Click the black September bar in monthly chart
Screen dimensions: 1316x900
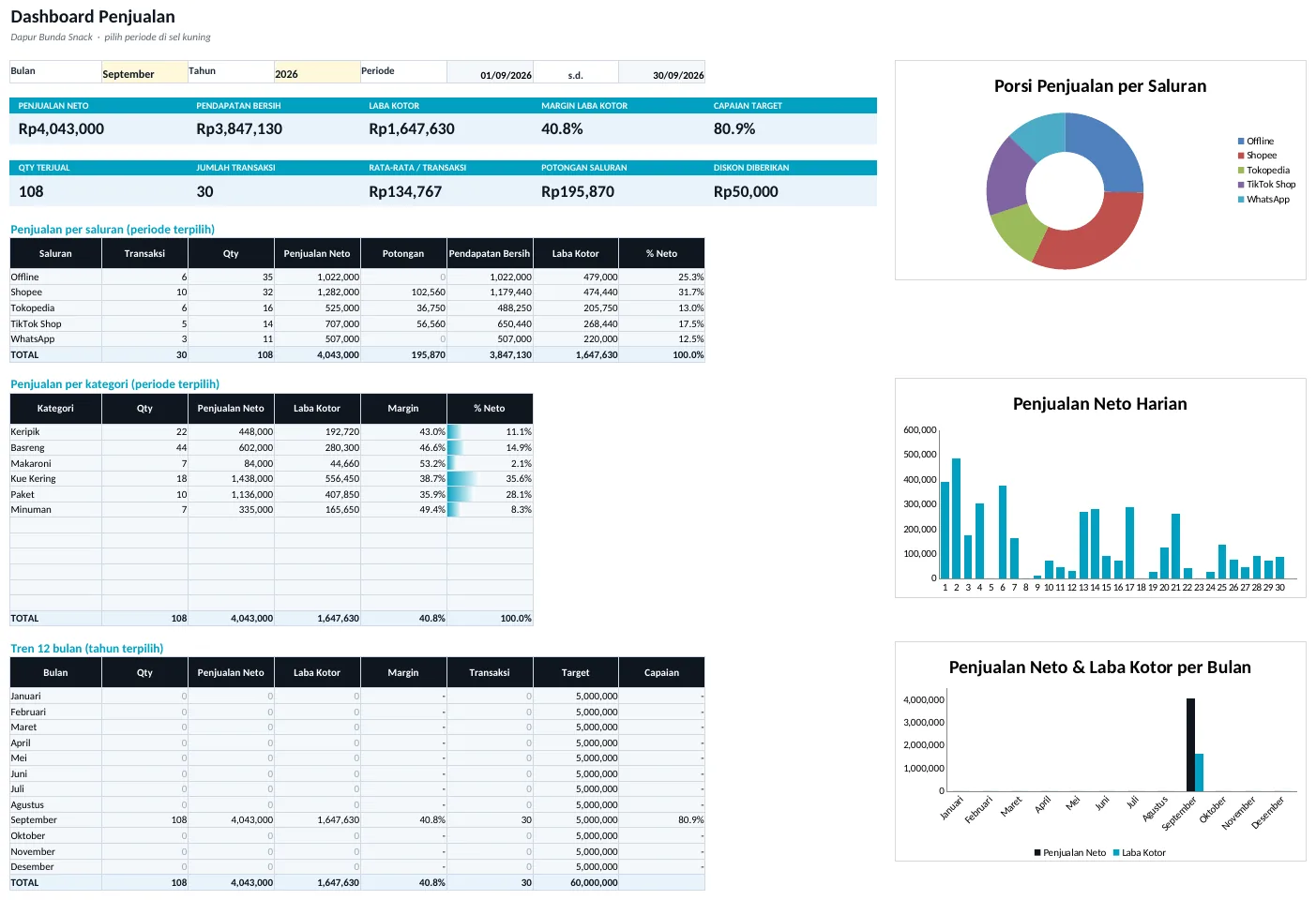click(1190, 745)
